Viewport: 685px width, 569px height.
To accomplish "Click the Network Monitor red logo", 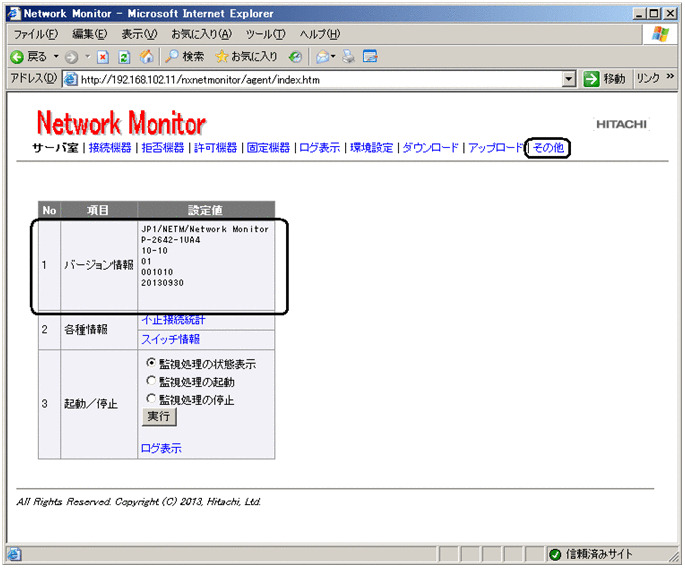I will click(121, 123).
